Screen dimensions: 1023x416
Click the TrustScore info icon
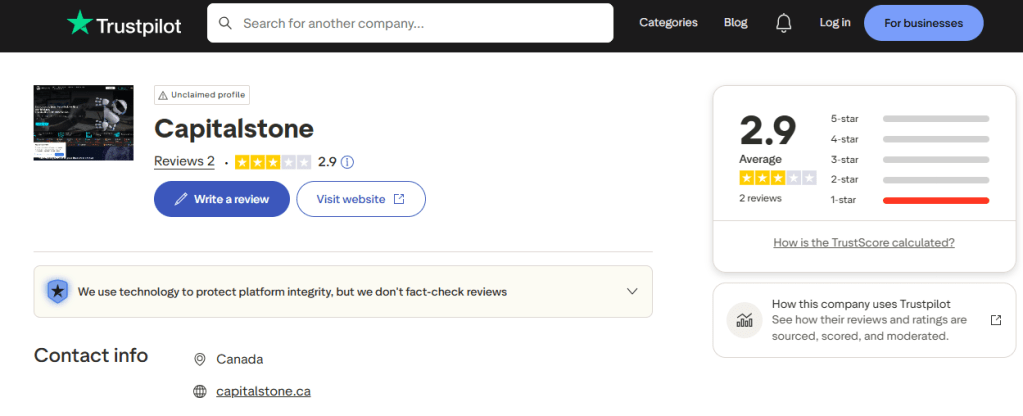[348, 162]
